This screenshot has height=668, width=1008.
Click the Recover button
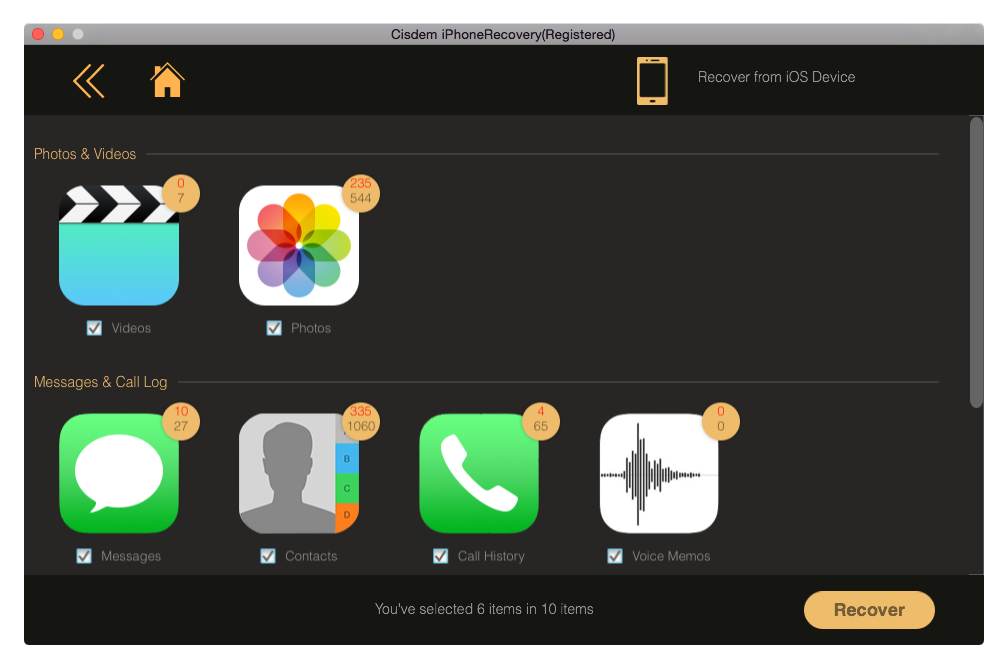(x=869, y=609)
